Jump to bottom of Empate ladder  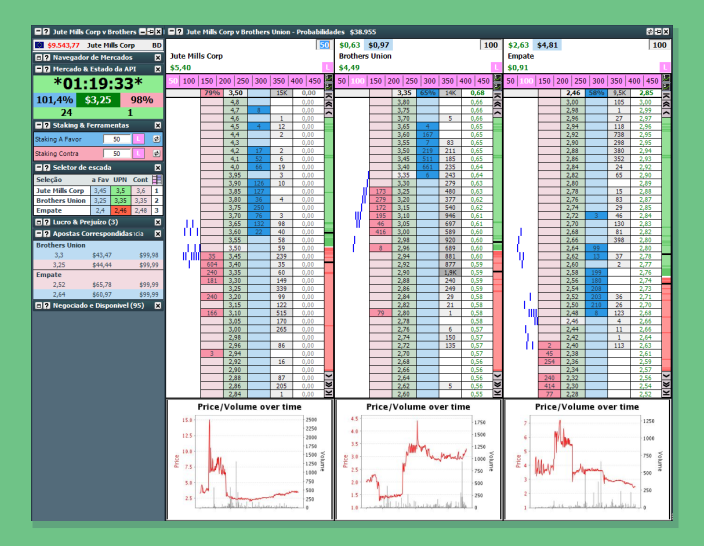coord(666,393)
